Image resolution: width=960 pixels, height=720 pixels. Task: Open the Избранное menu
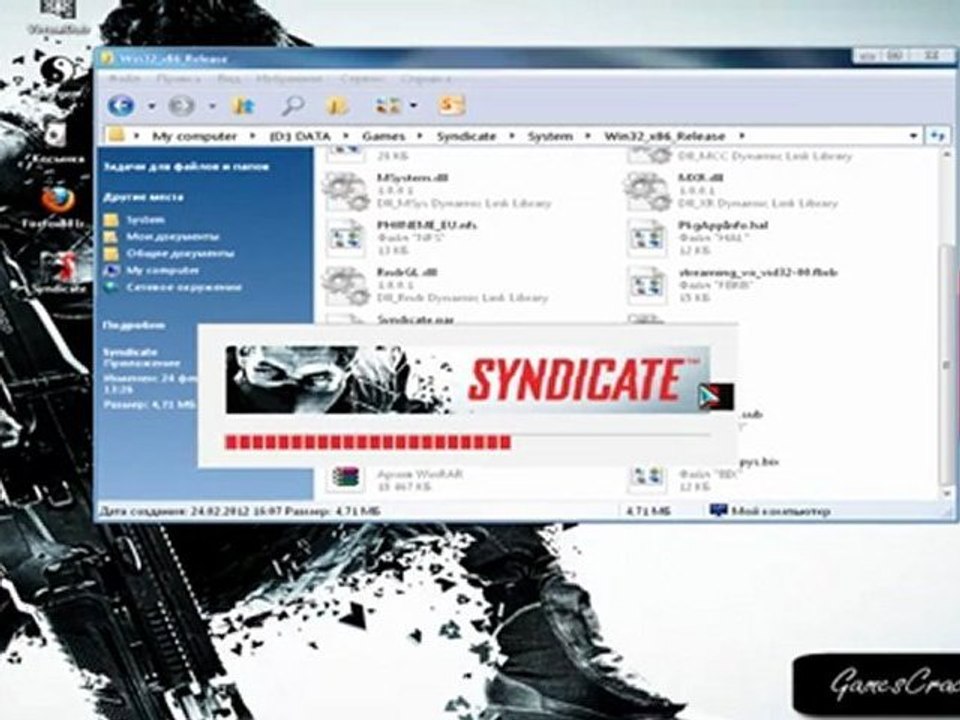click(x=289, y=79)
